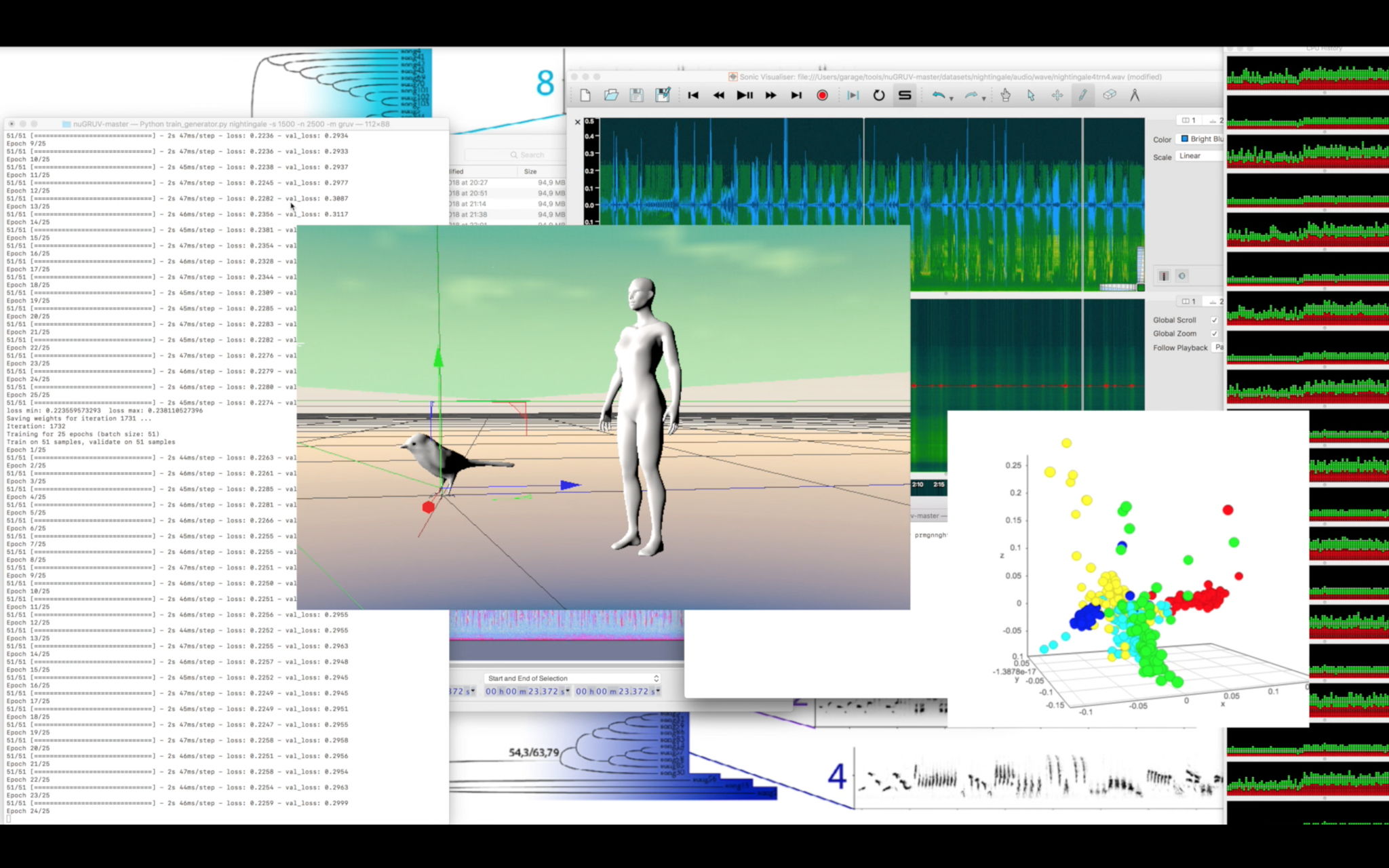Pick the Measure compass tool
1389x868 pixels.
pyautogui.click(x=1135, y=96)
